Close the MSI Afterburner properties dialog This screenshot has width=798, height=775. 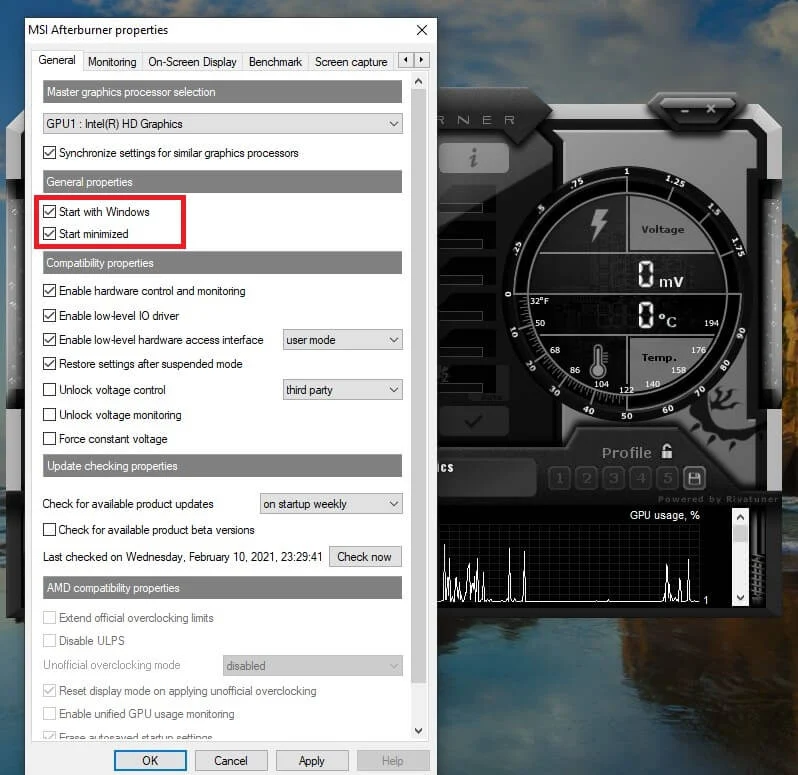click(x=422, y=30)
